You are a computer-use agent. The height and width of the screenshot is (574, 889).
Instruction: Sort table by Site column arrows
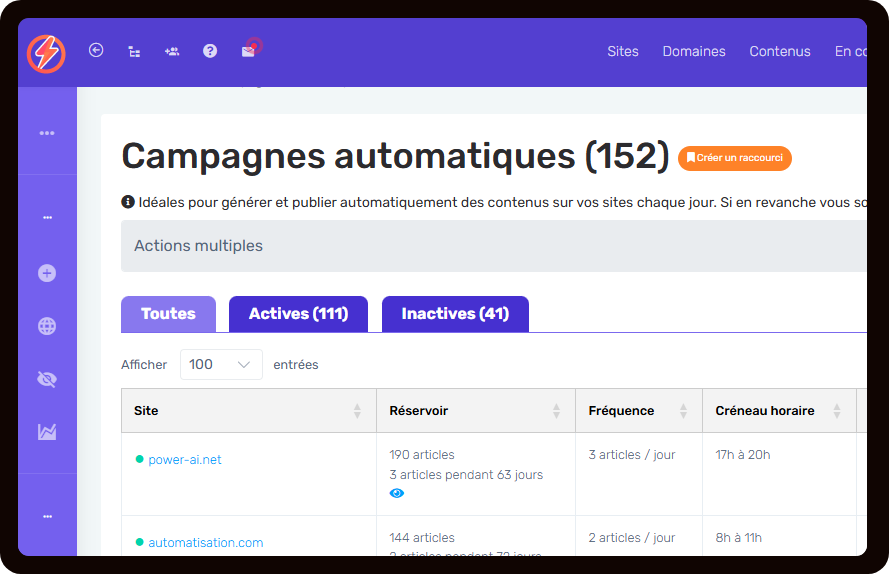[x=357, y=411]
